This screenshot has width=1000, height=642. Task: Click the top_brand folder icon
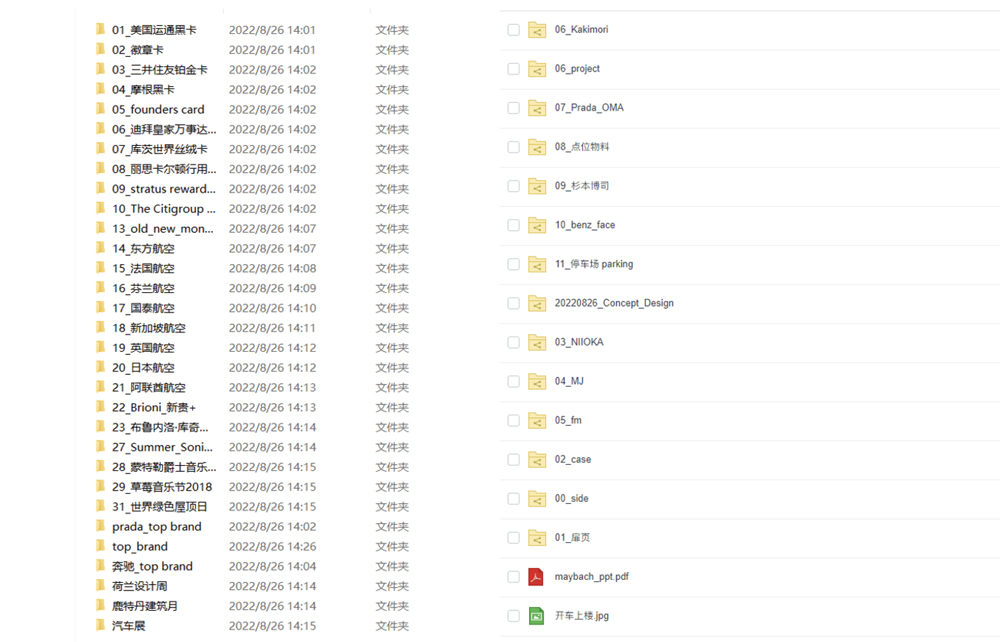coord(100,546)
